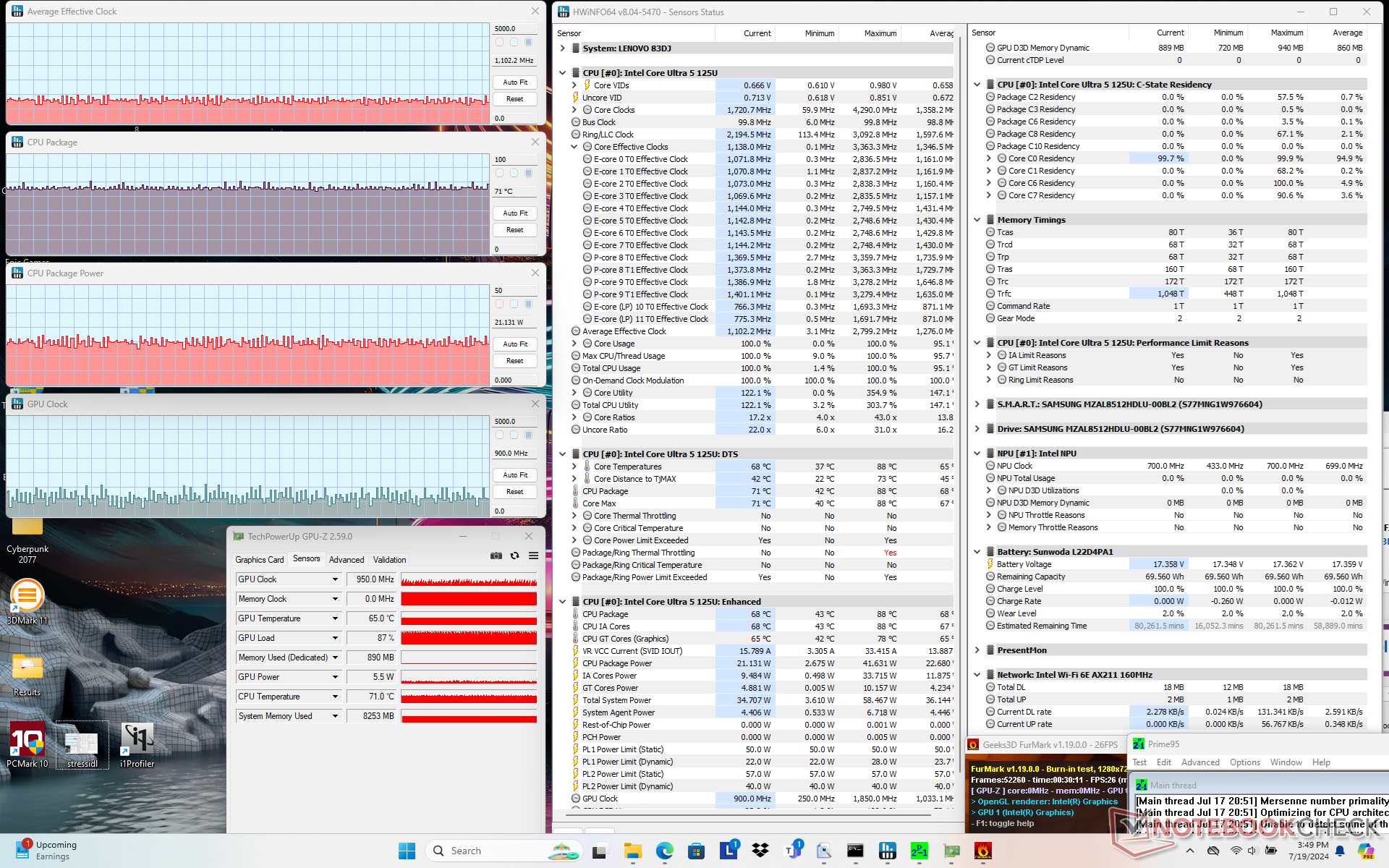The image size is (1389, 868).
Task: Collapse the Memory Timings section
Action: click(977, 220)
